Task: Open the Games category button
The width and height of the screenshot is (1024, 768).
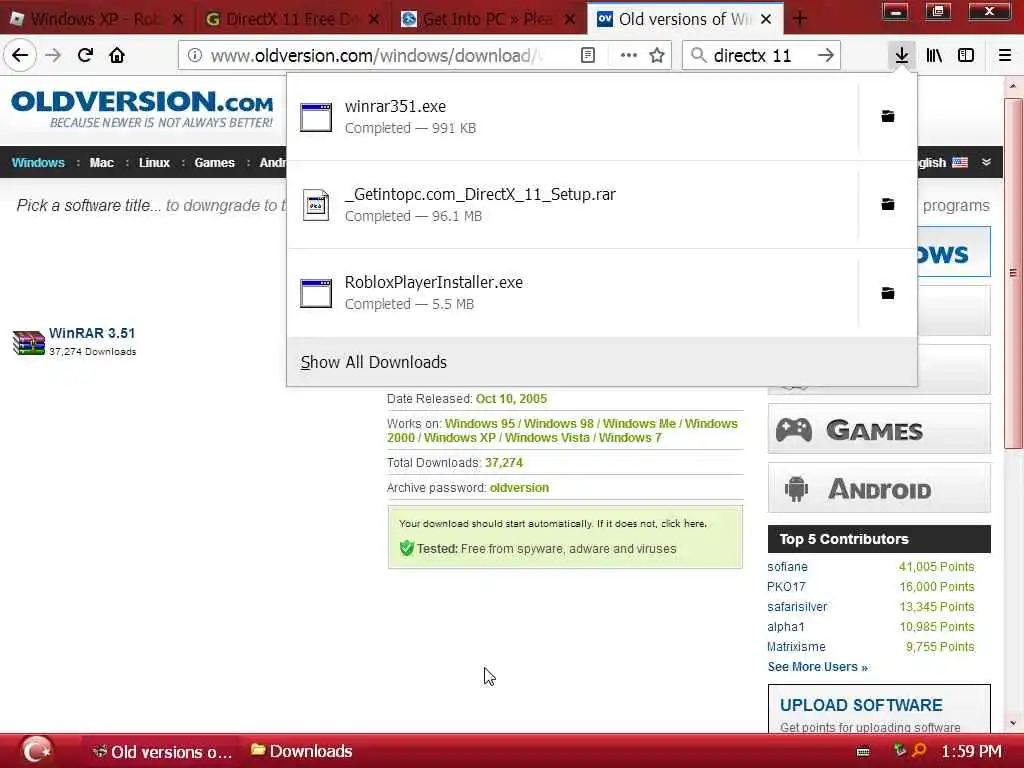Action: point(879,429)
